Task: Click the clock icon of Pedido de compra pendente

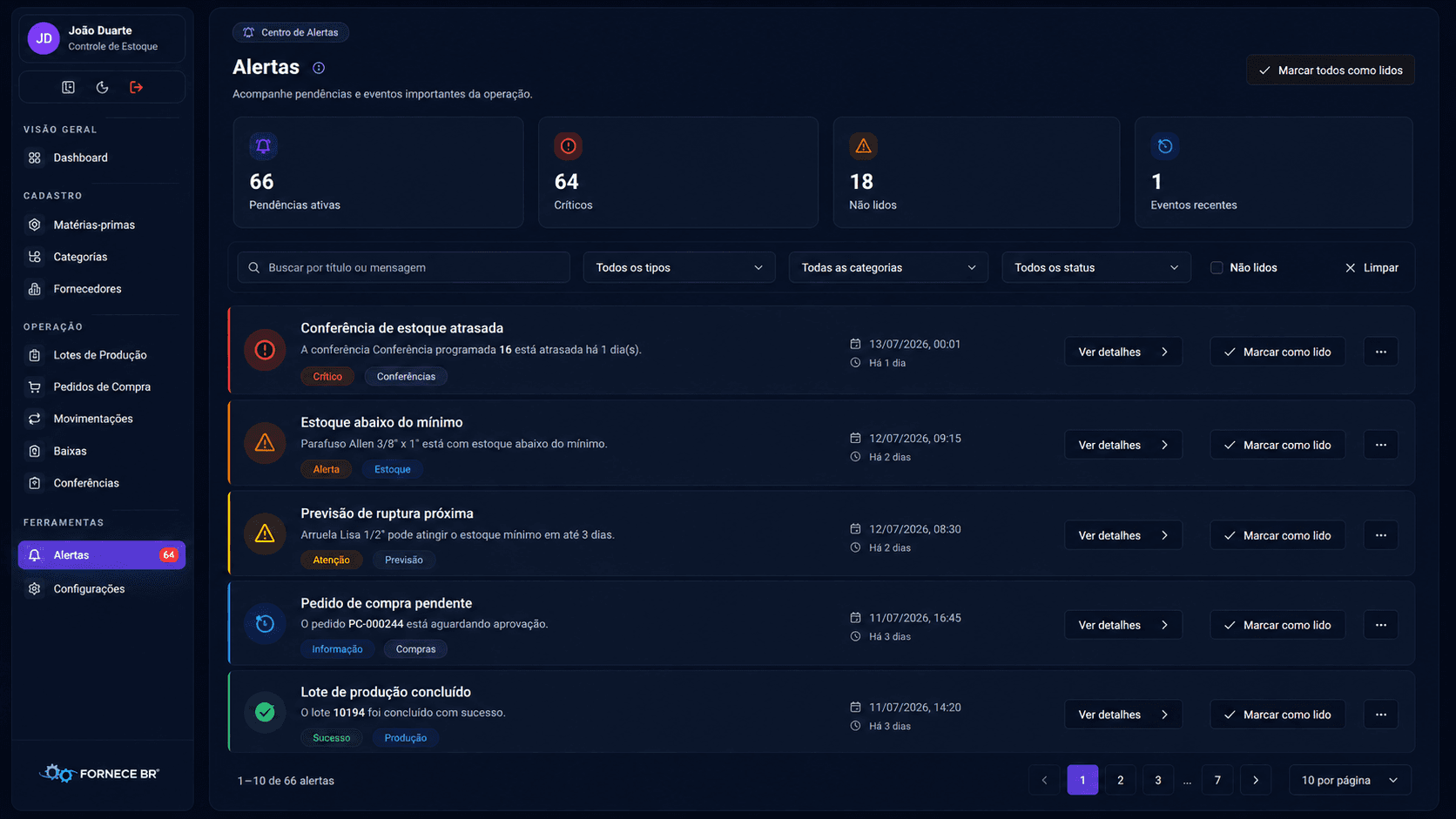Action: point(265,623)
